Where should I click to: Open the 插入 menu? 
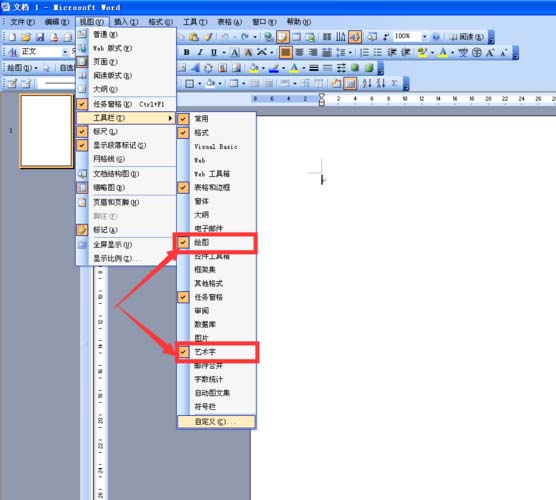tap(126, 22)
